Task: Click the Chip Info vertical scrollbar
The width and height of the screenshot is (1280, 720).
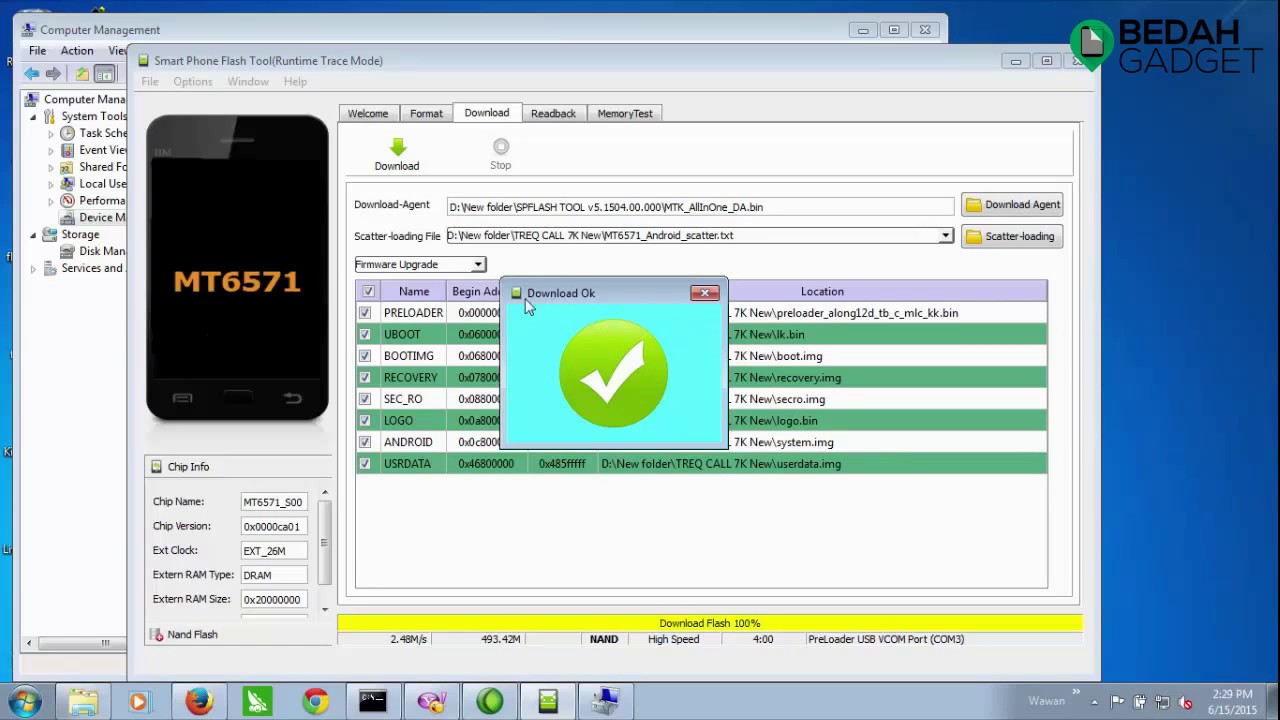Action: pos(324,550)
